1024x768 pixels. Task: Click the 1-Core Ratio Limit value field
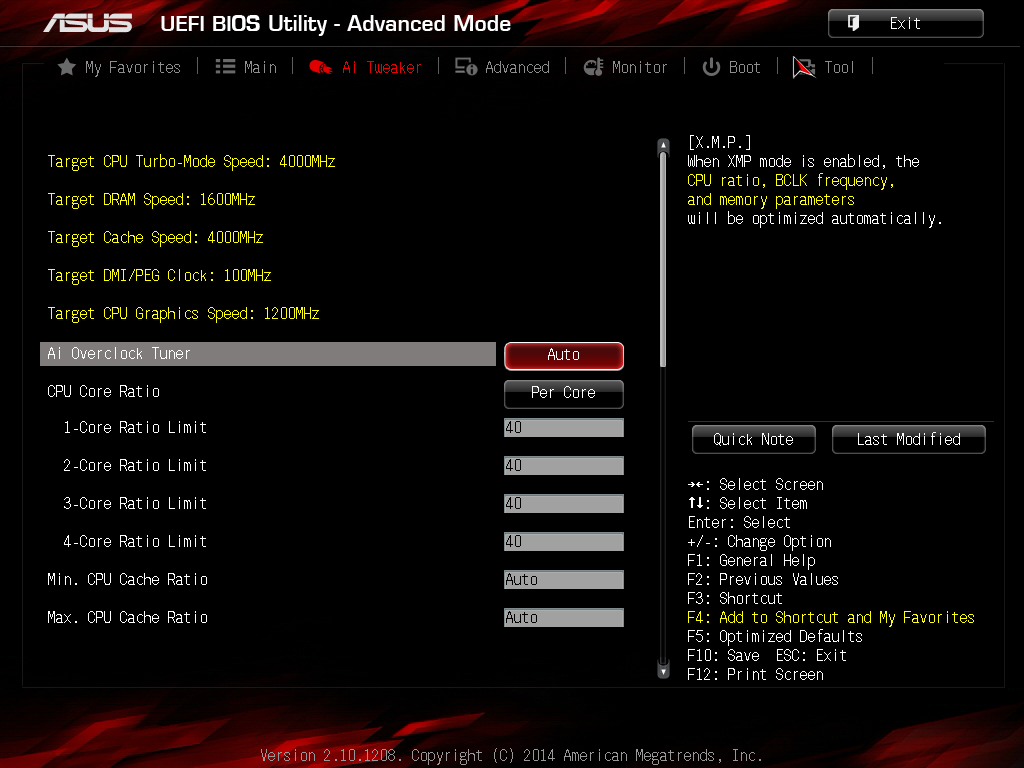564,428
